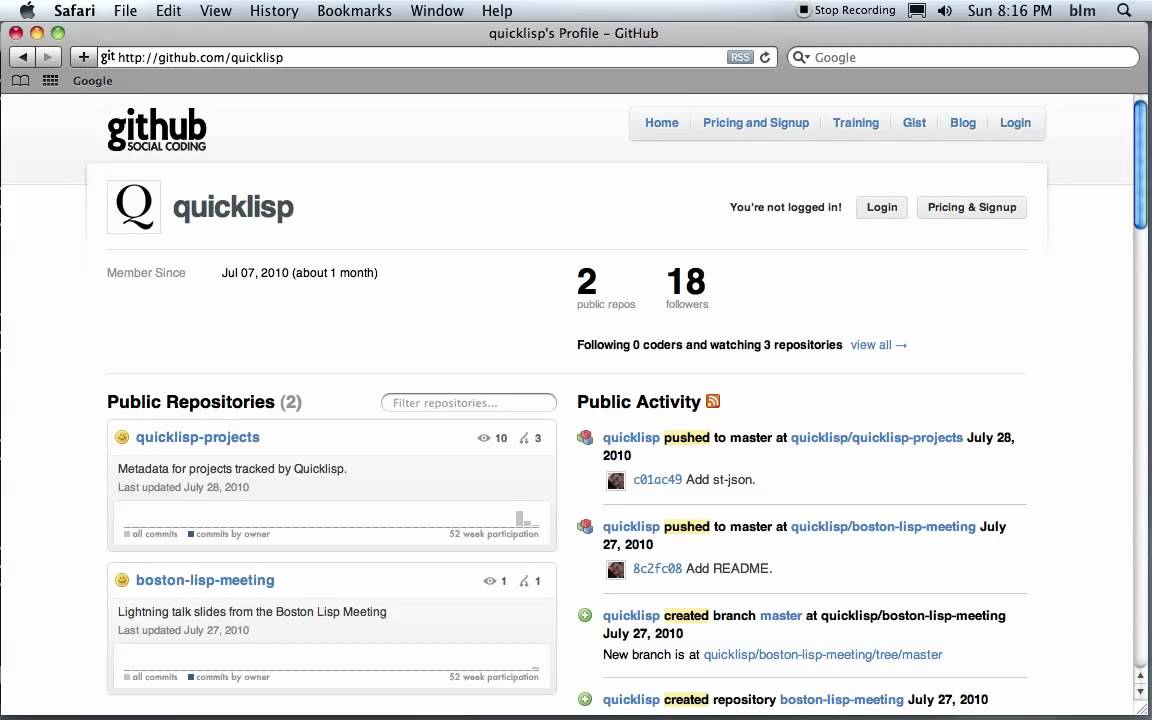Open the View menu
This screenshot has height=720, width=1152.
tap(215, 10)
